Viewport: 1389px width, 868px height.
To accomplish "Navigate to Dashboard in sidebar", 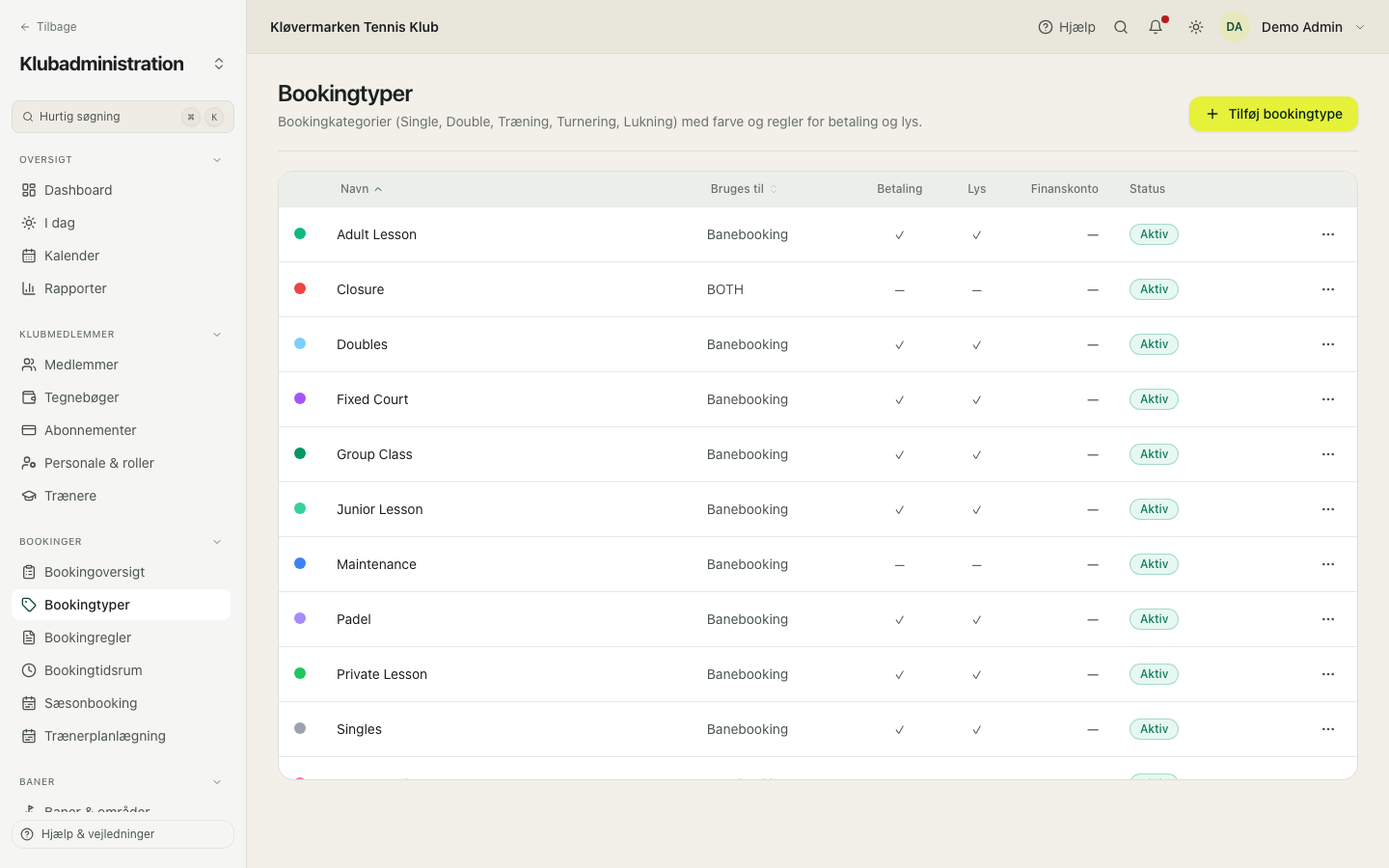I will pos(122,190).
